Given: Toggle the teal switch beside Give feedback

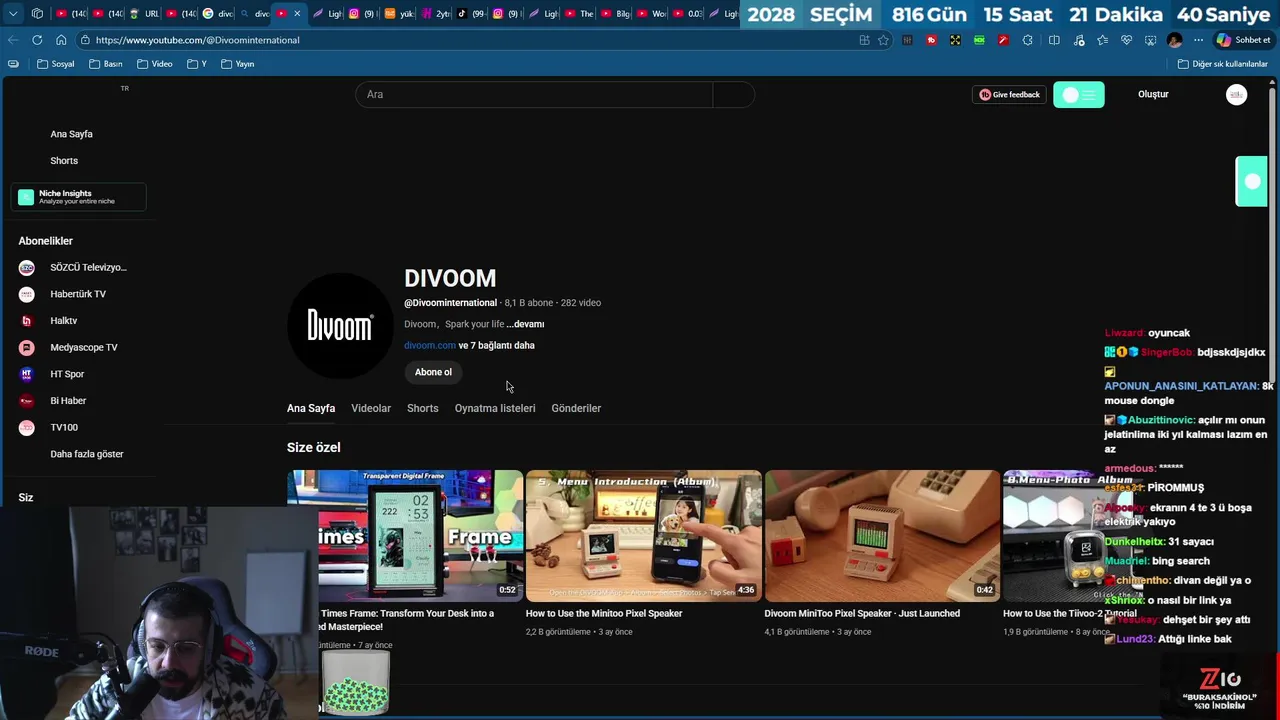Looking at the screenshot, I should [1078, 94].
